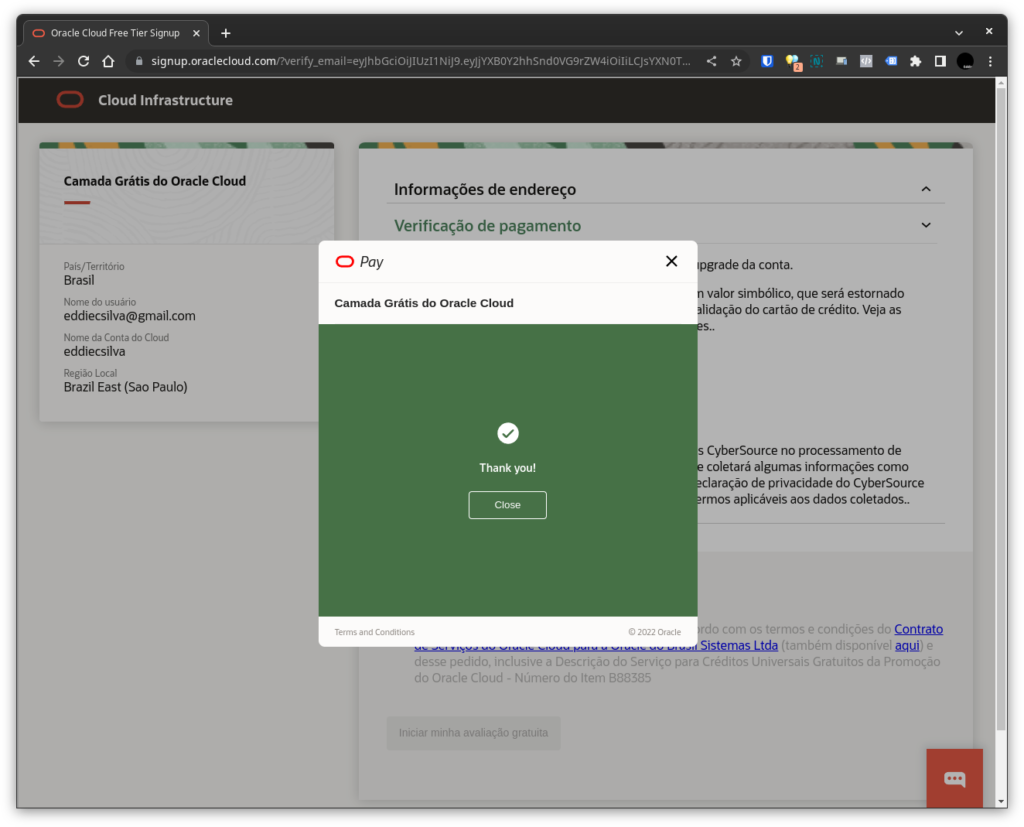Click Iniciar minha avaliação gratuita button

pyautogui.click(x=473, y=733)
